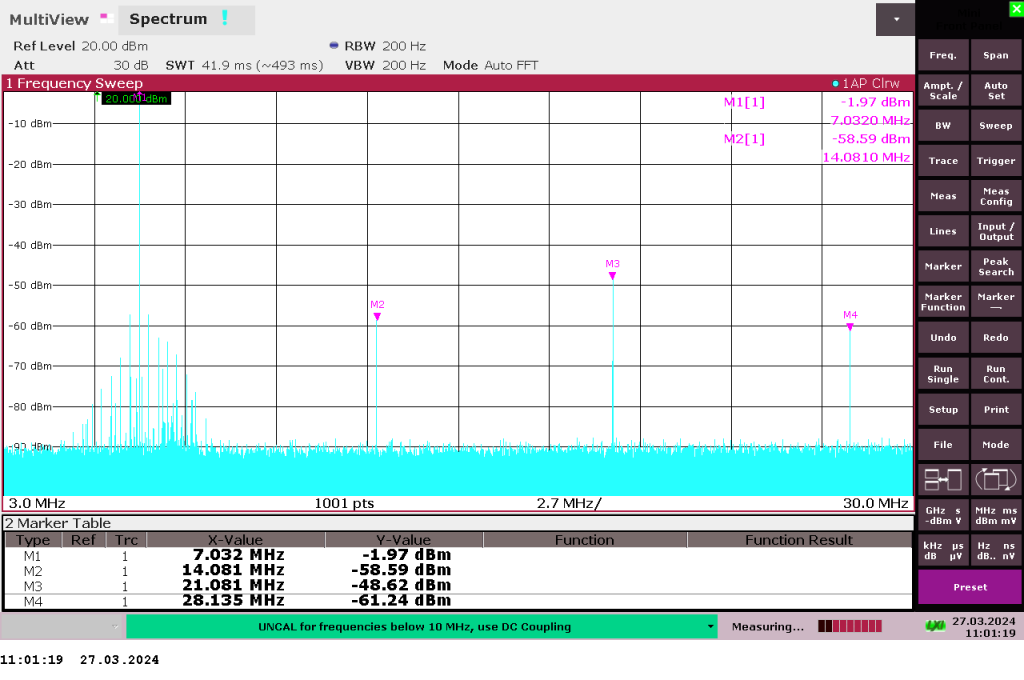
Task: Close the front panel with the green X
Action: (1017, 8)
